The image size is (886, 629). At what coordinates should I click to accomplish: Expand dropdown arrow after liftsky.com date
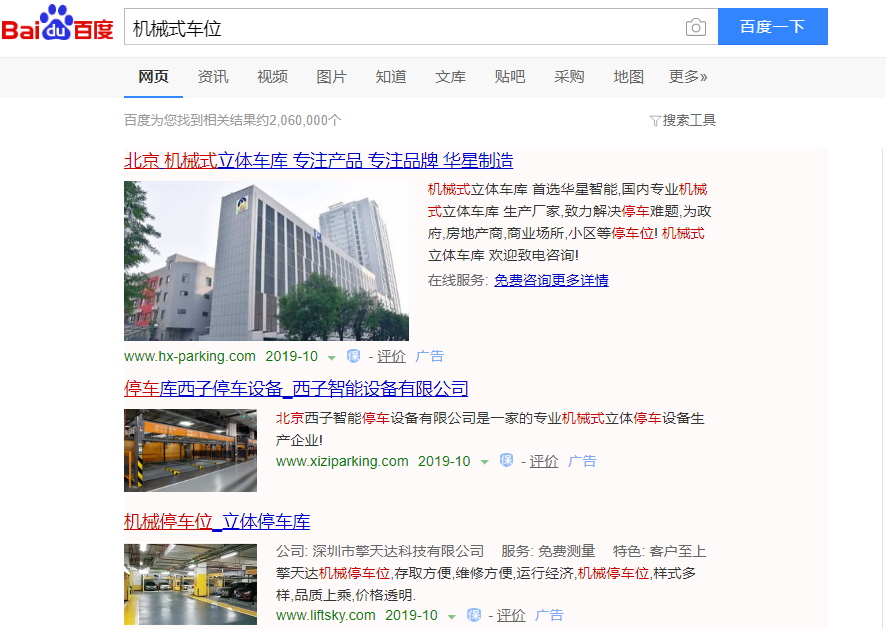click(451, 617)
